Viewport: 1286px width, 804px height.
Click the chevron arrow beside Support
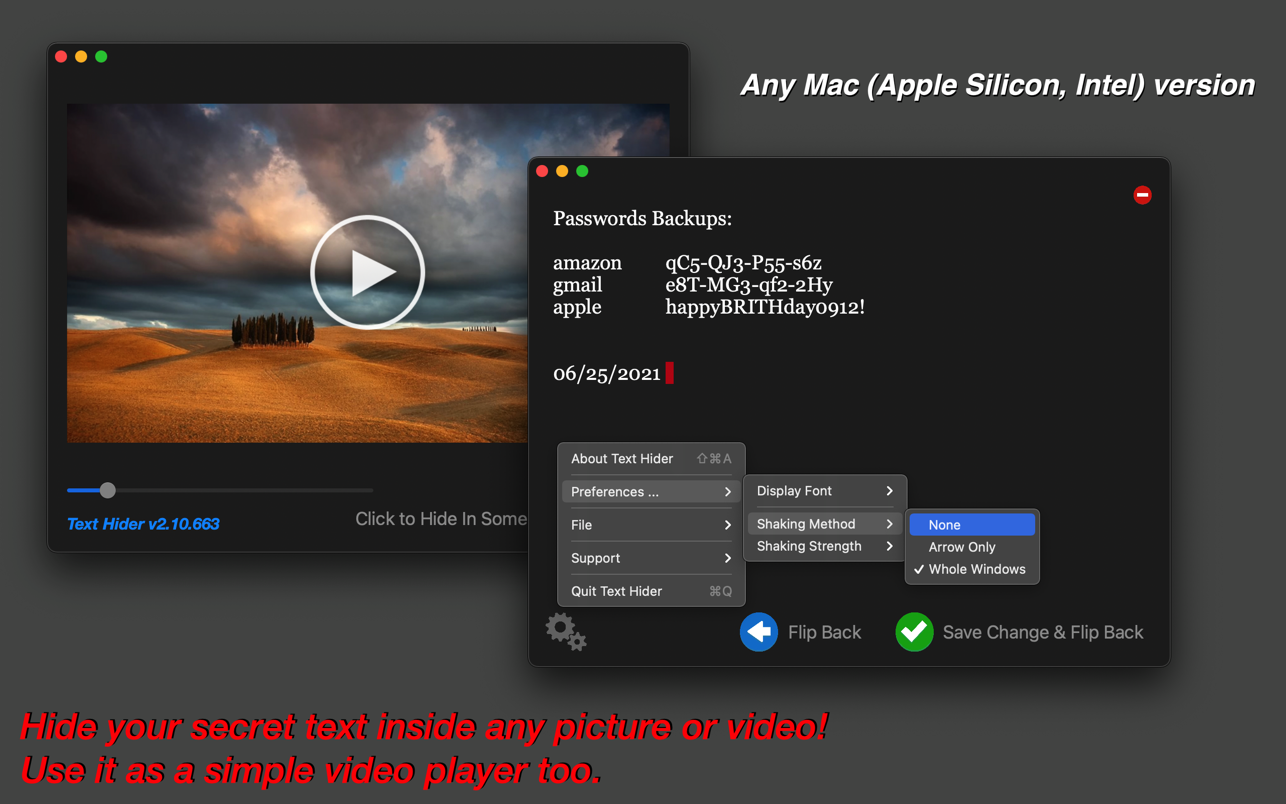(727, 558)
